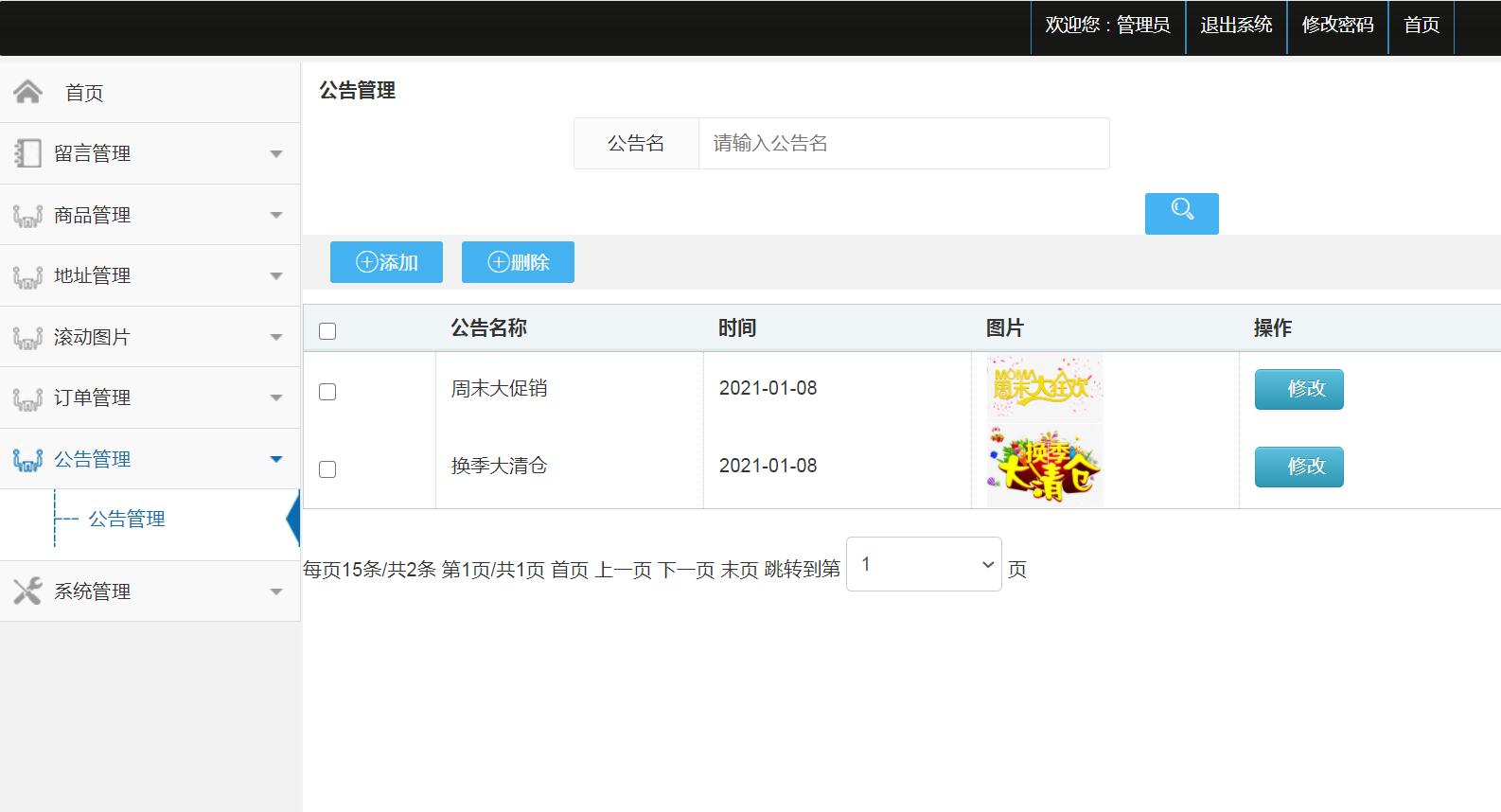
Task: Click the wrench icon beside 系统管理
Action: (x=27, y=591)
